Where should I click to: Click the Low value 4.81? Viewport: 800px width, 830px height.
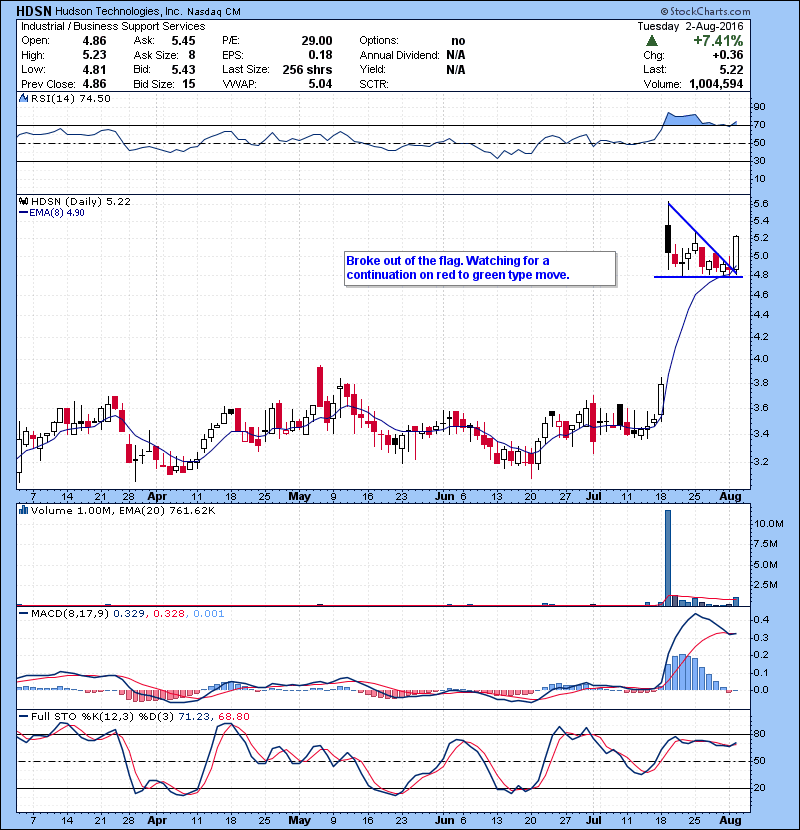[94, 69]
